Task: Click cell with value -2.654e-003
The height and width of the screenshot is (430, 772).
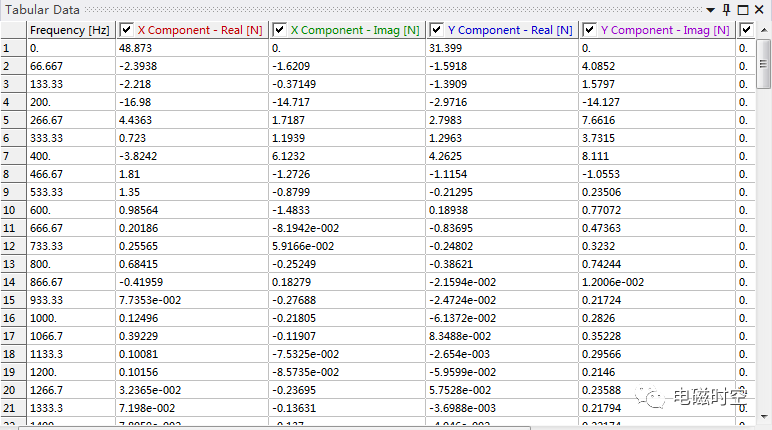Action: pyautogui.click(x=502, y=354)
